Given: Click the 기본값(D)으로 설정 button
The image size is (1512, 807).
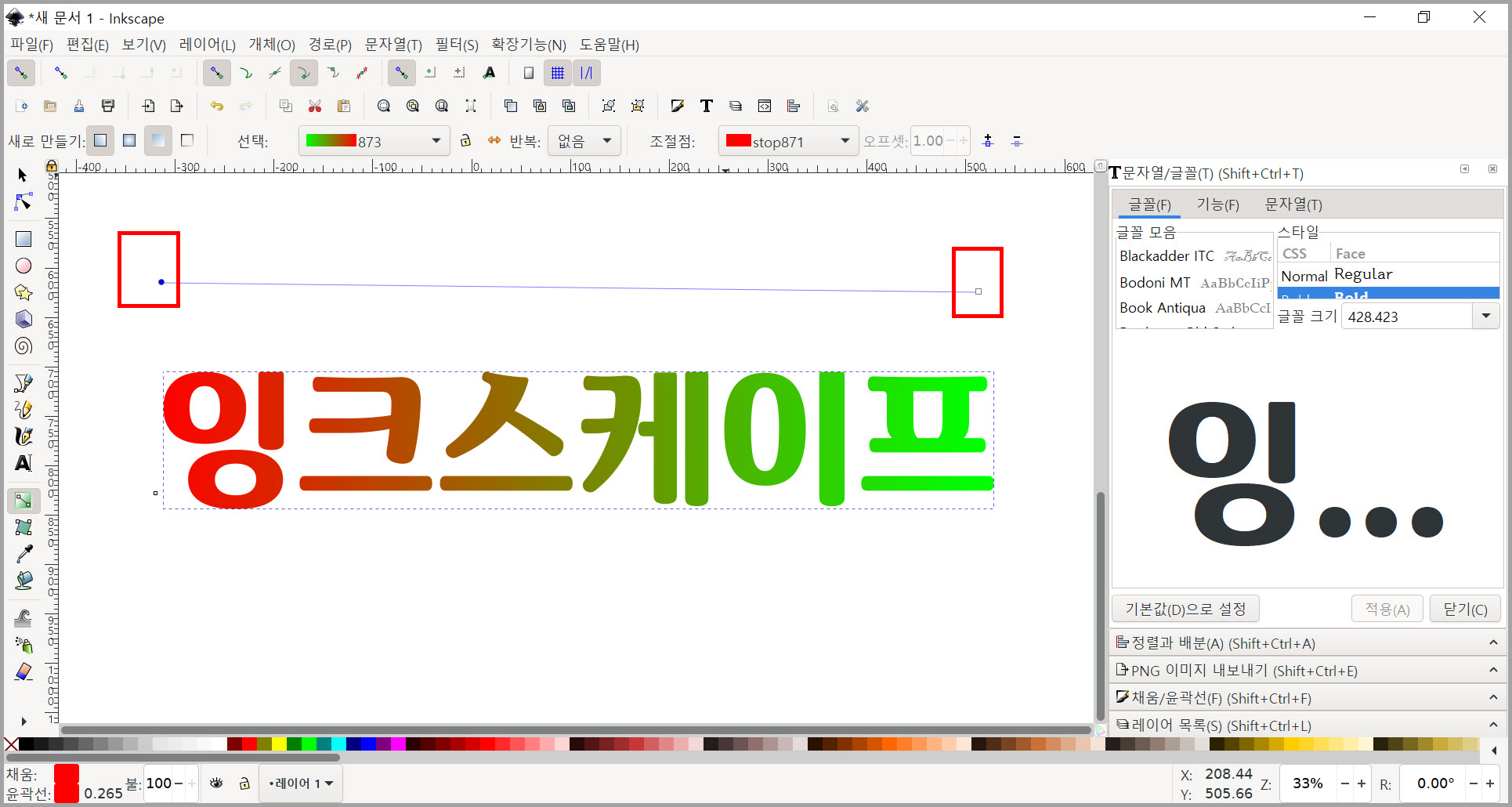Looking at the screenshot, I should click(1185, 609).
